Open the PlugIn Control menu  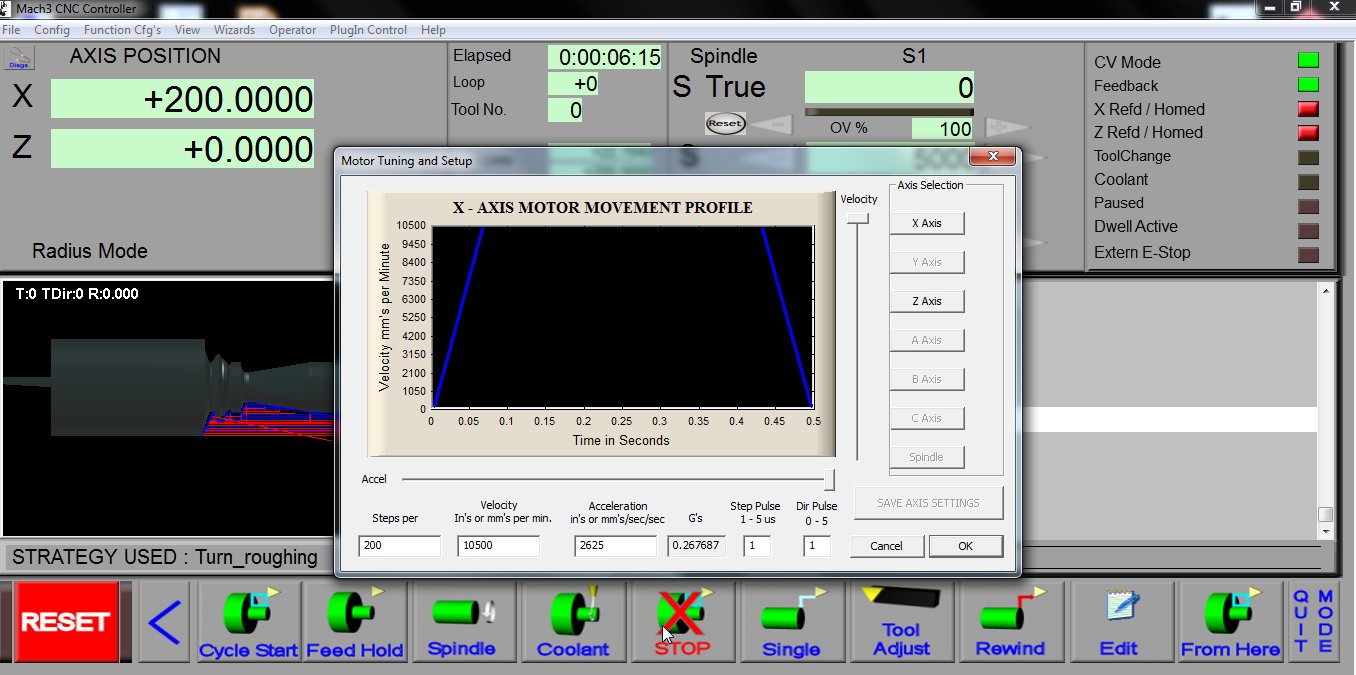coord(368,30)
